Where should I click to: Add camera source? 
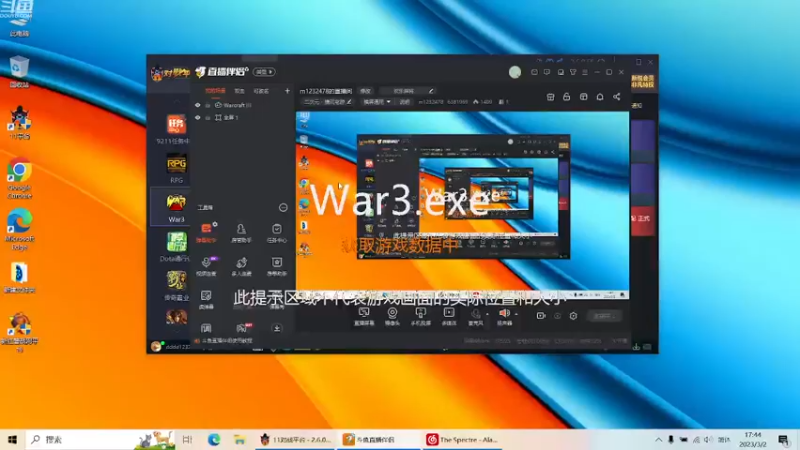392,316
